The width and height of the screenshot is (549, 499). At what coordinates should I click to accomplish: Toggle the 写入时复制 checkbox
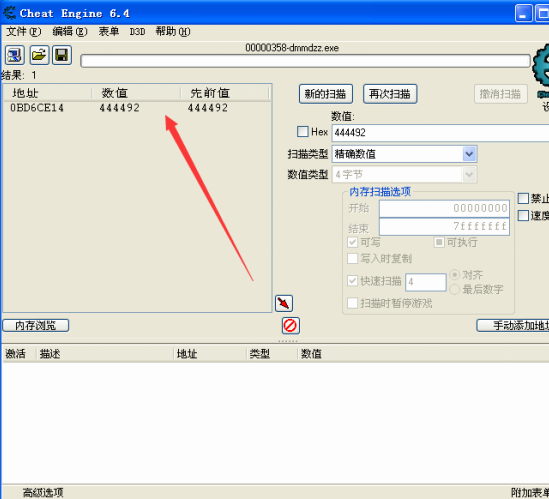(352, 258)
